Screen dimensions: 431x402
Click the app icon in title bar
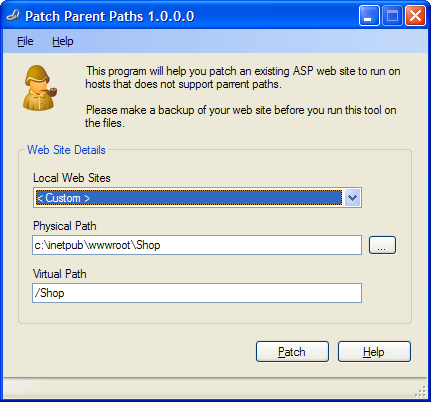coord(13,16)
